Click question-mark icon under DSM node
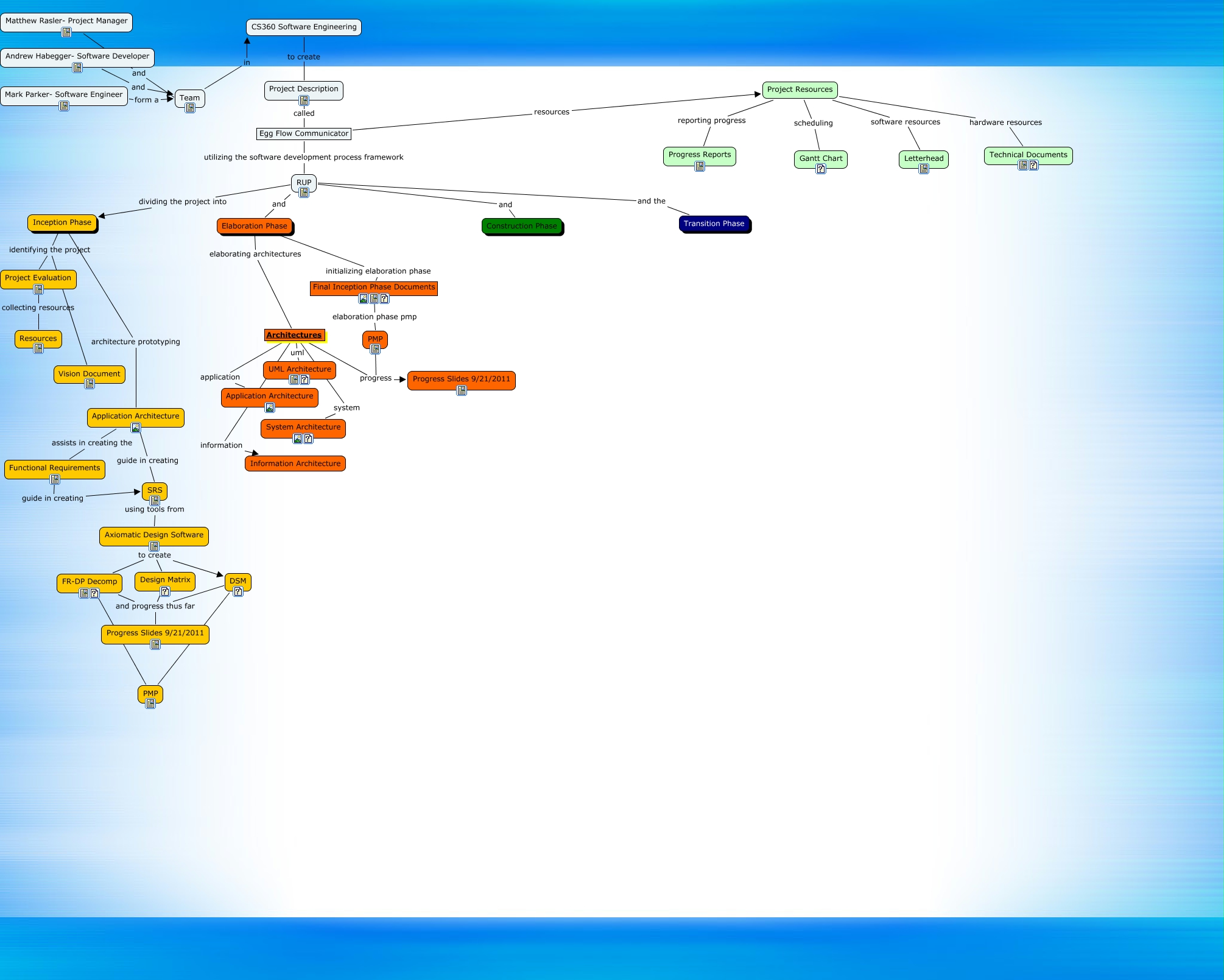1224x980 pixels. pyautogui.click(x=238, y=591)
